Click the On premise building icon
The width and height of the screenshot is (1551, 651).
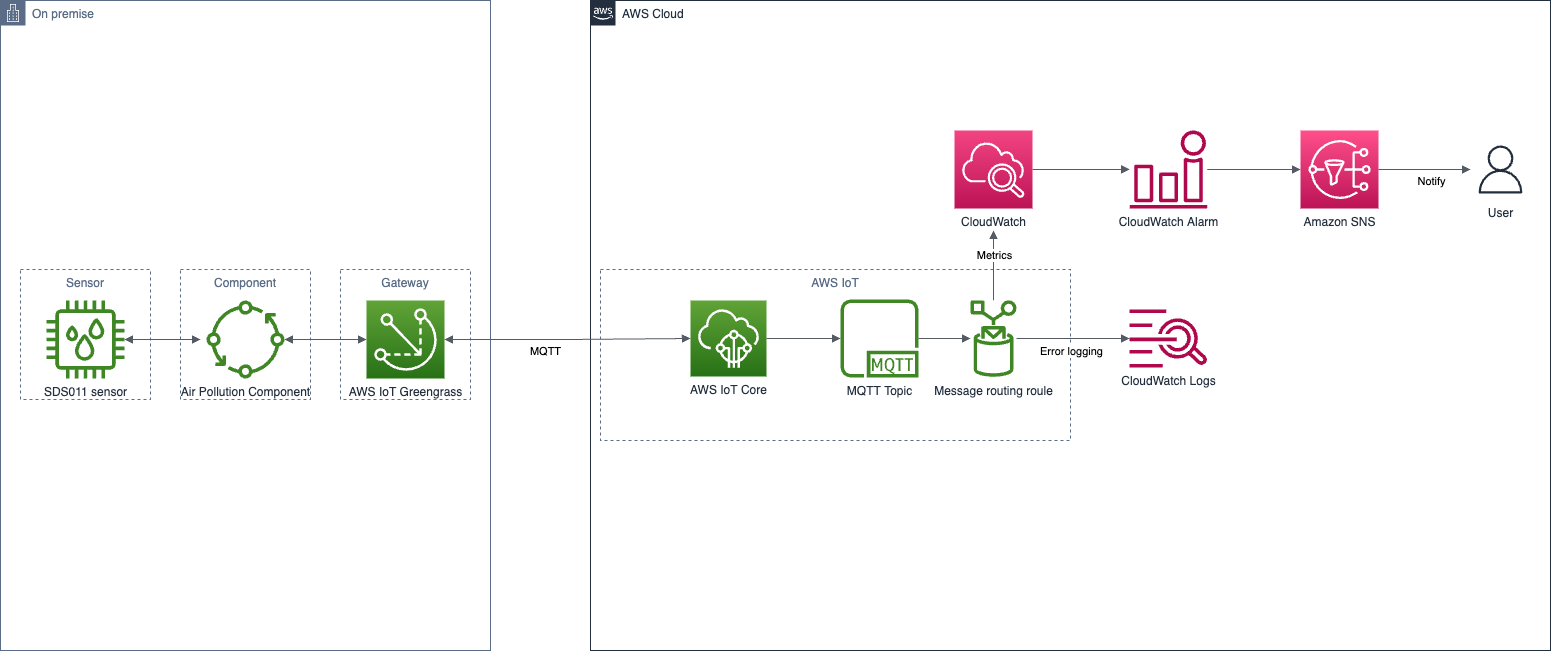(13, 13)
